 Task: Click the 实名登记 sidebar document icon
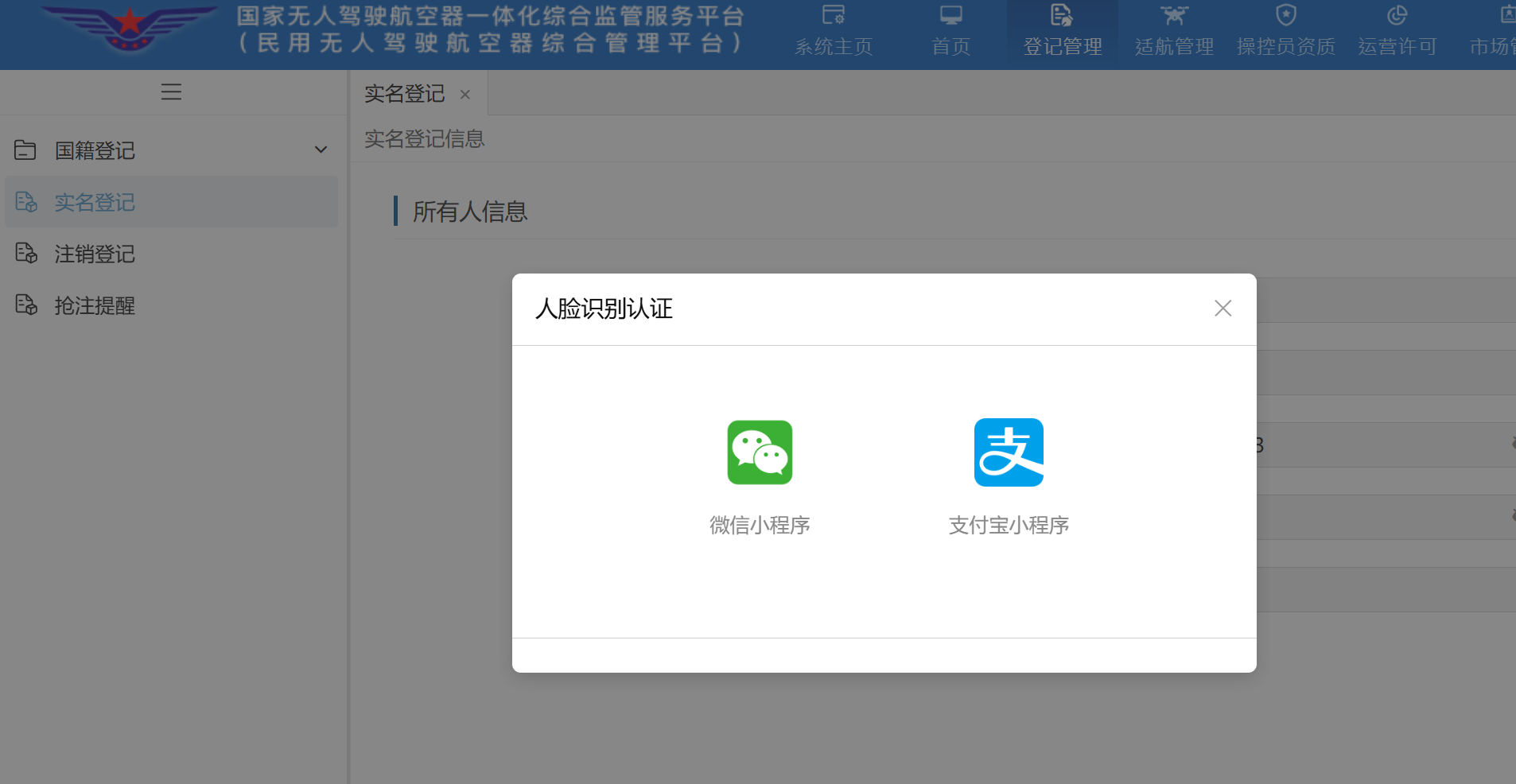click(26, 202)
